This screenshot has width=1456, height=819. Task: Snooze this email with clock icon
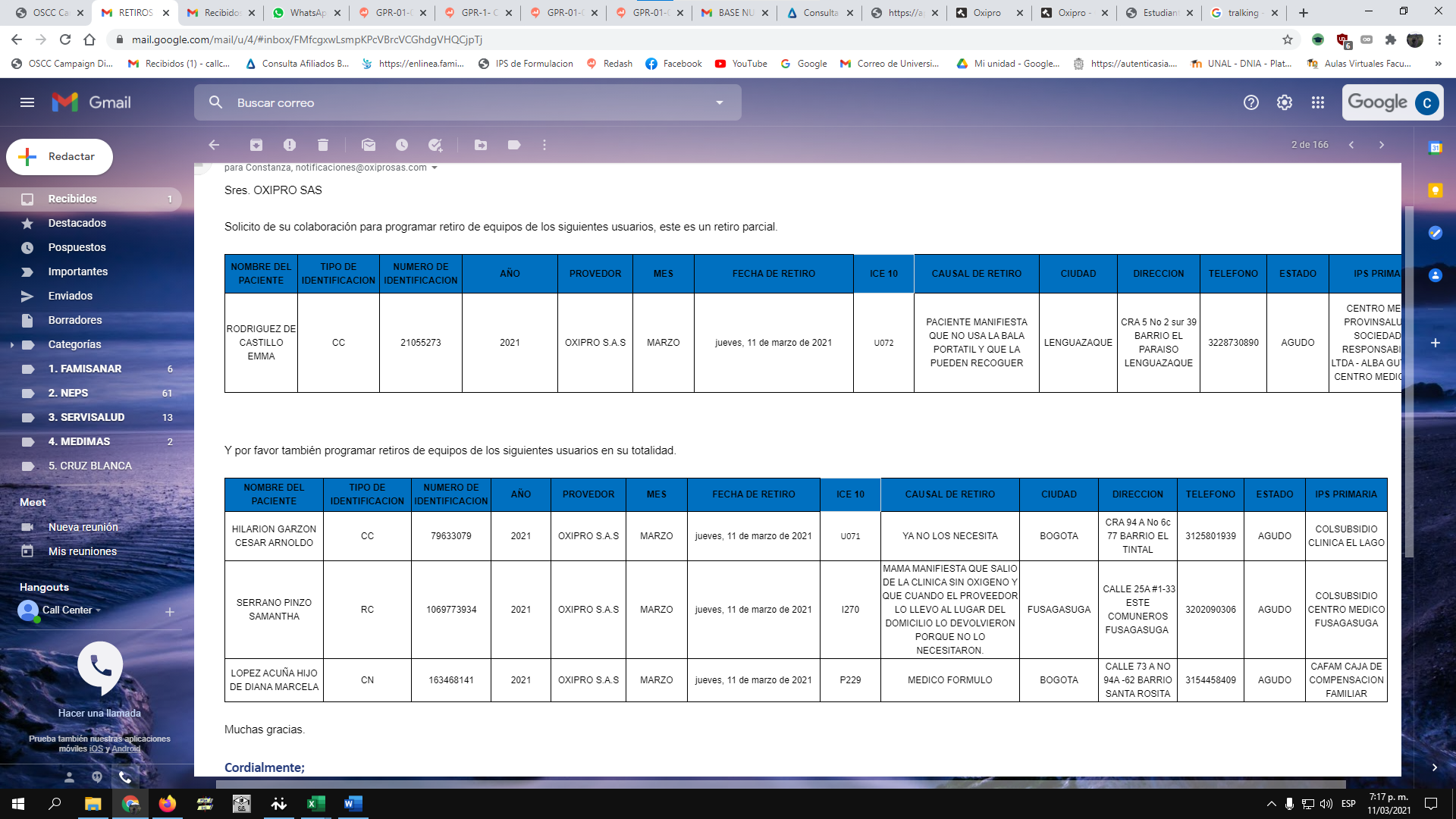click(x=402, y=145)
